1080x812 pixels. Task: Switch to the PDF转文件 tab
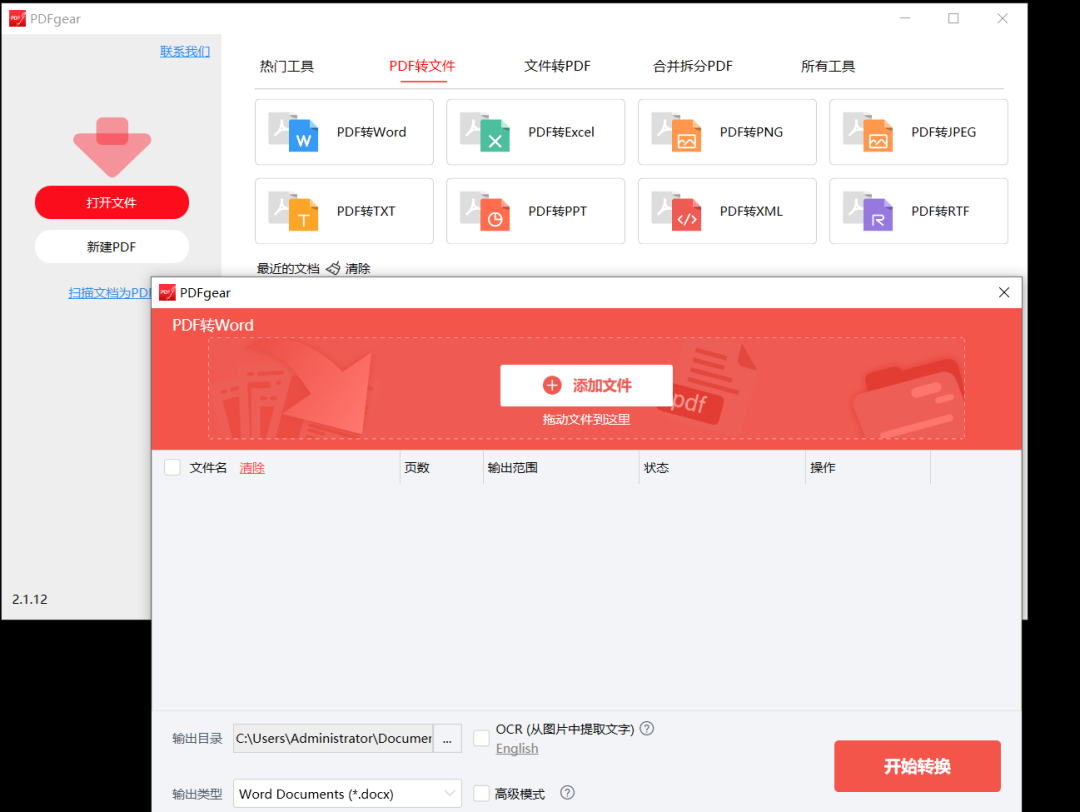(422, 66)
